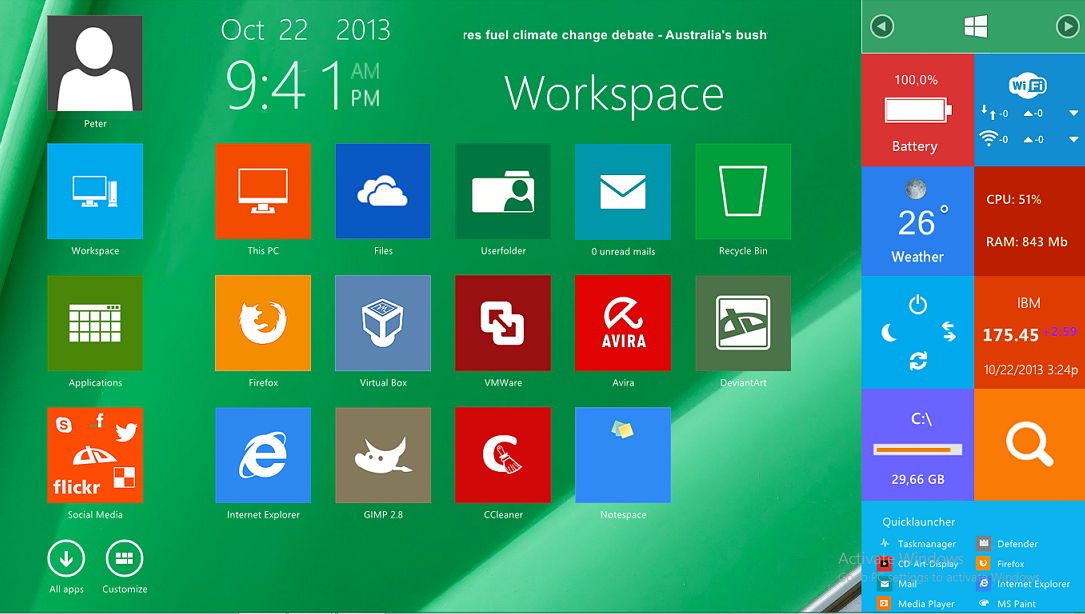Launch the Virtual Box tile
This screenshot has width=1085, height=614.
[383, 323]
